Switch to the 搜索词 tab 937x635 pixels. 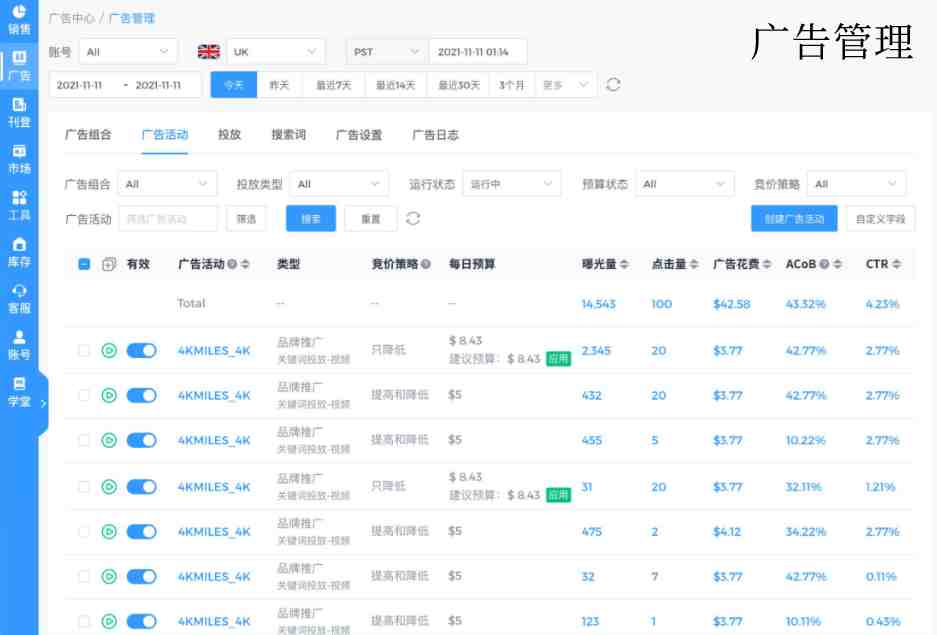288,135
